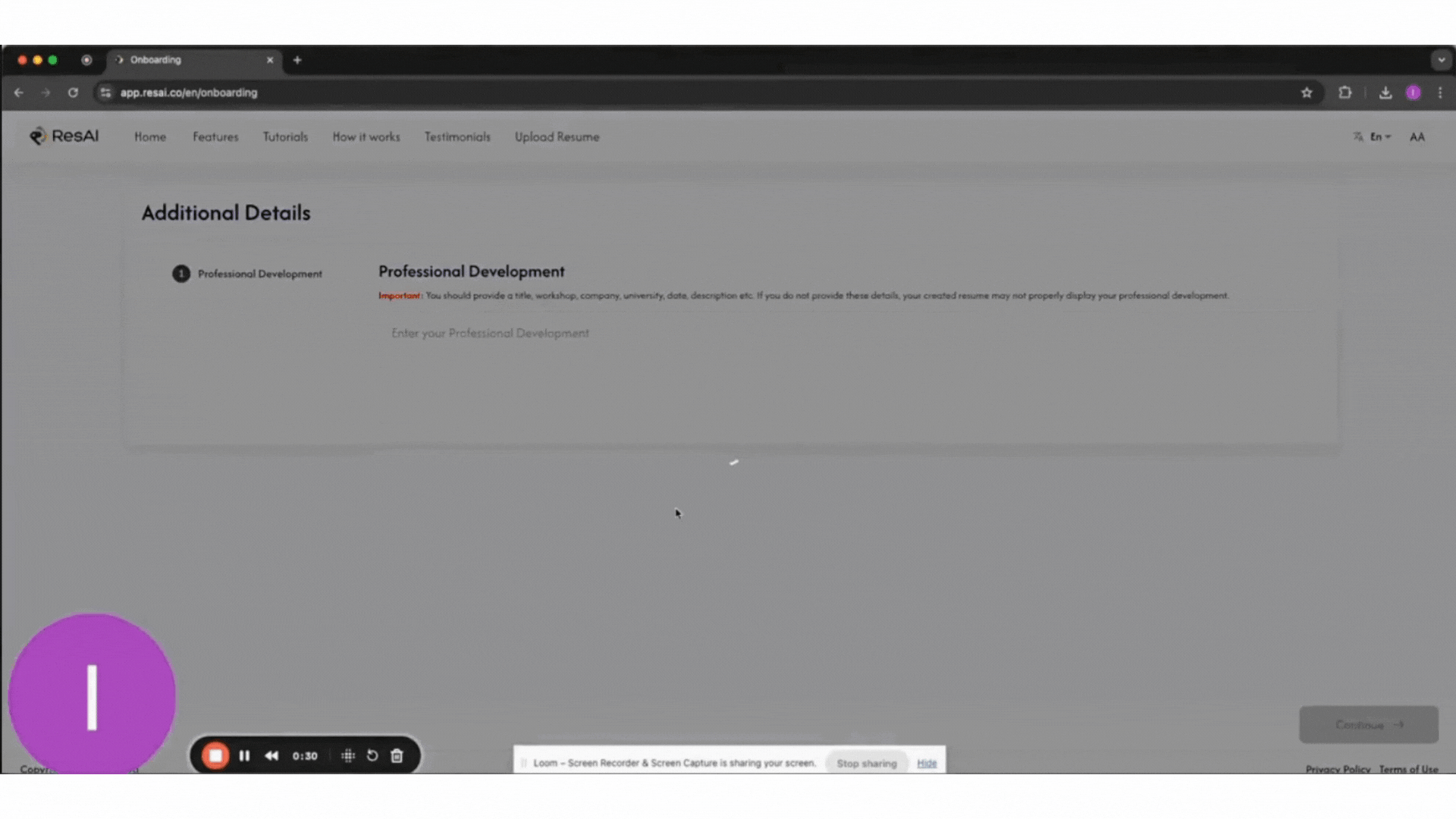
Task: Bookmark the page with the star icon
Action: [x=1307, y=92]
